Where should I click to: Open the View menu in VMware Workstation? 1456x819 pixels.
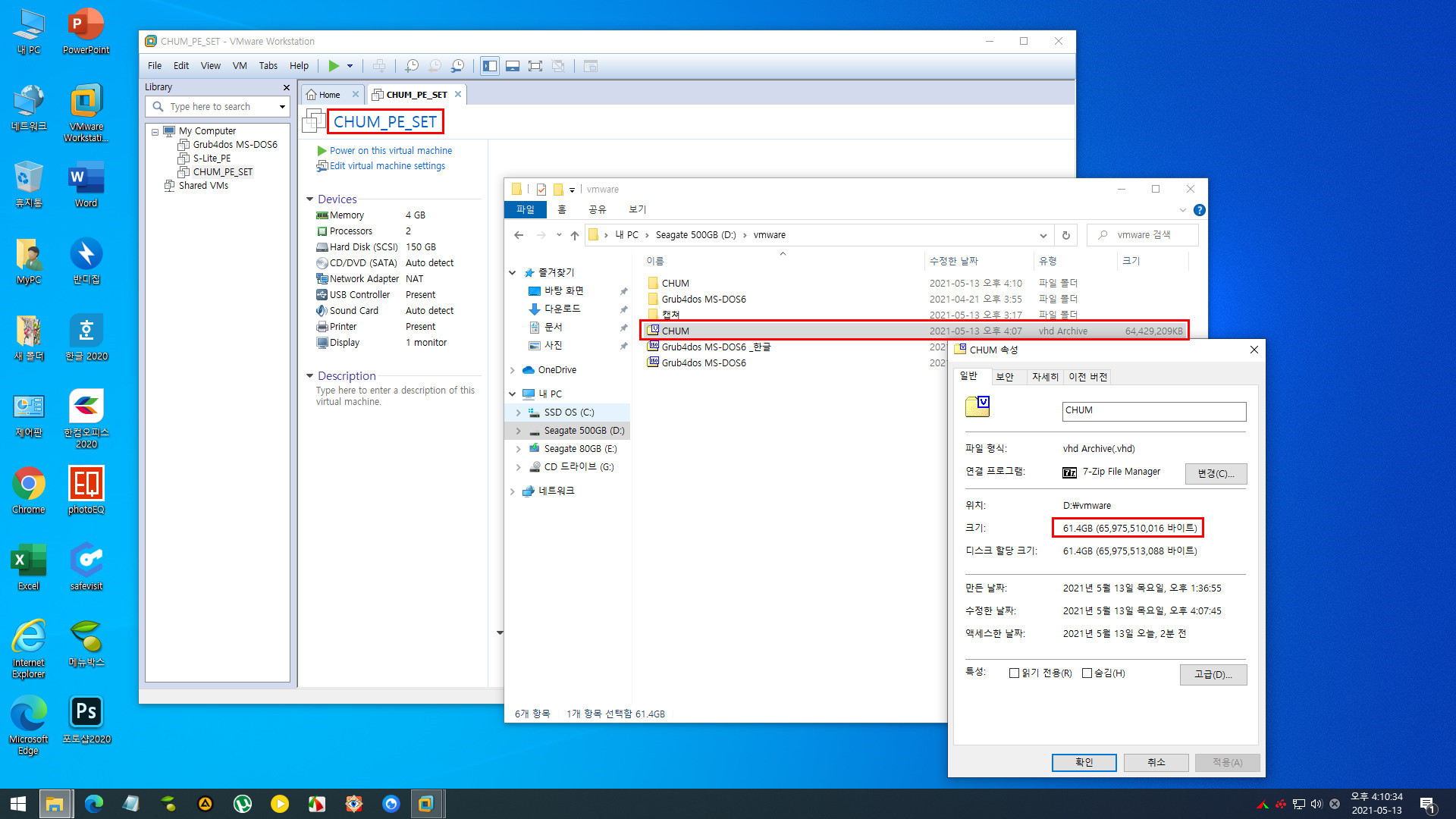click(x=211, y=66)
